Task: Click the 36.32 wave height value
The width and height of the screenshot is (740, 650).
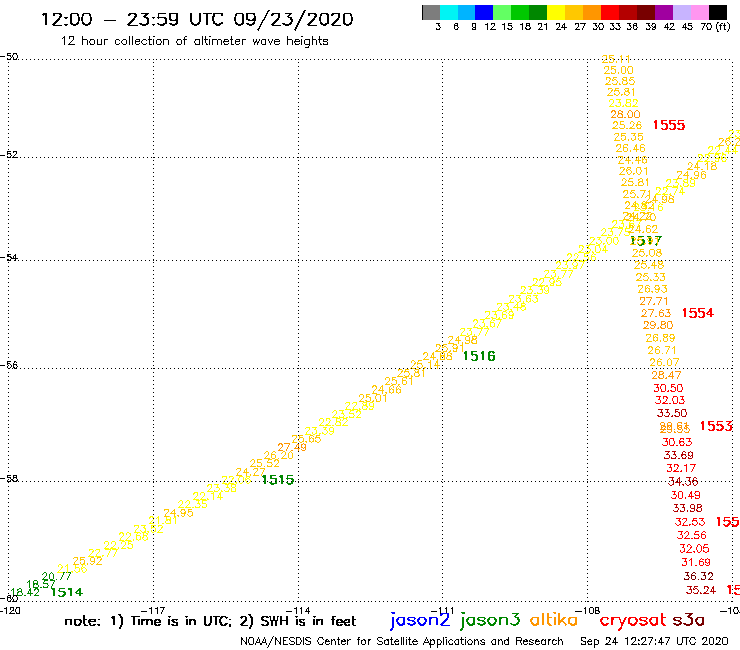Action: coord(698,576)
